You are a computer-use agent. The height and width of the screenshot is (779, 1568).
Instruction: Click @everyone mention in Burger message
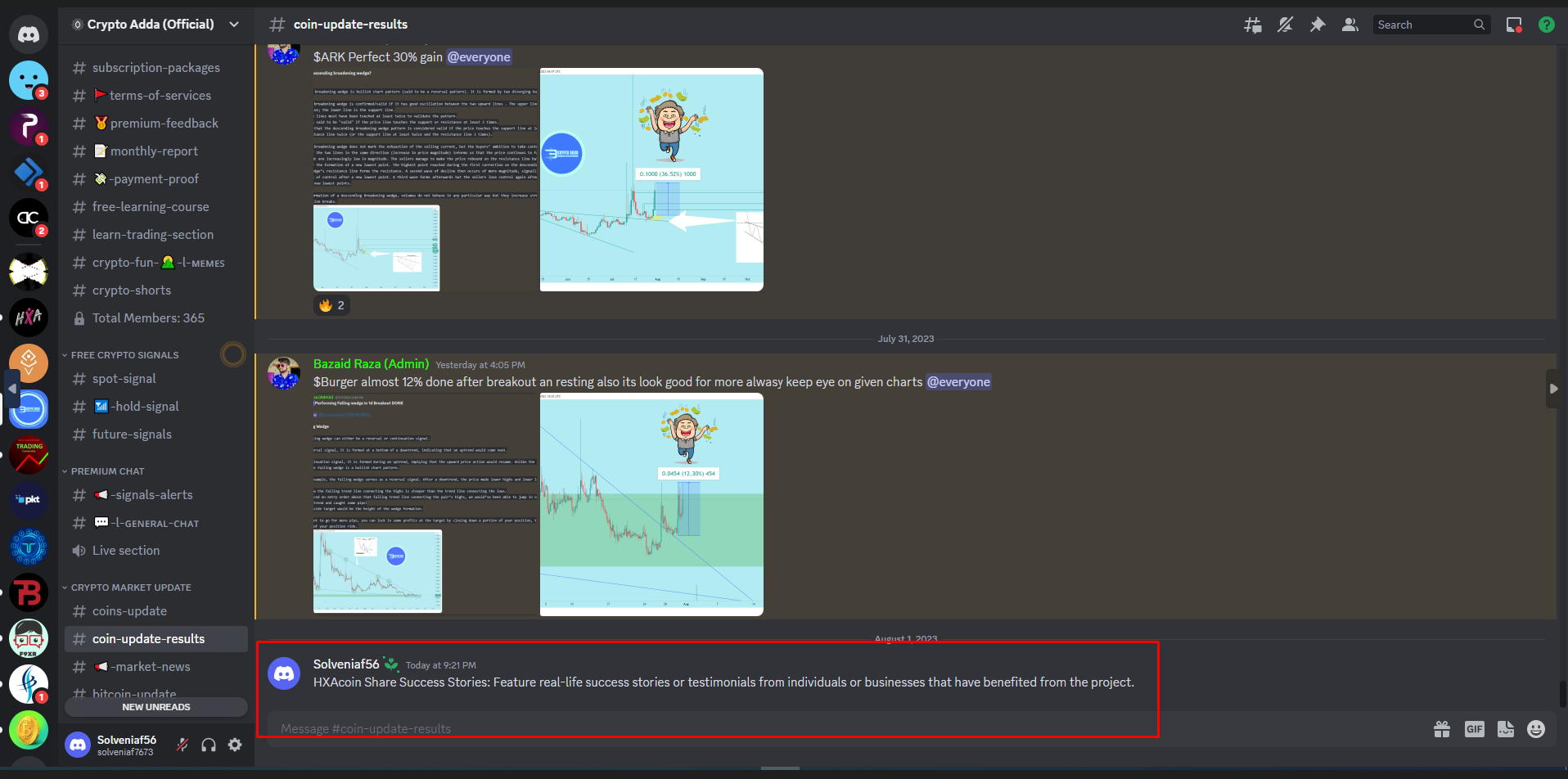[958, 382]
